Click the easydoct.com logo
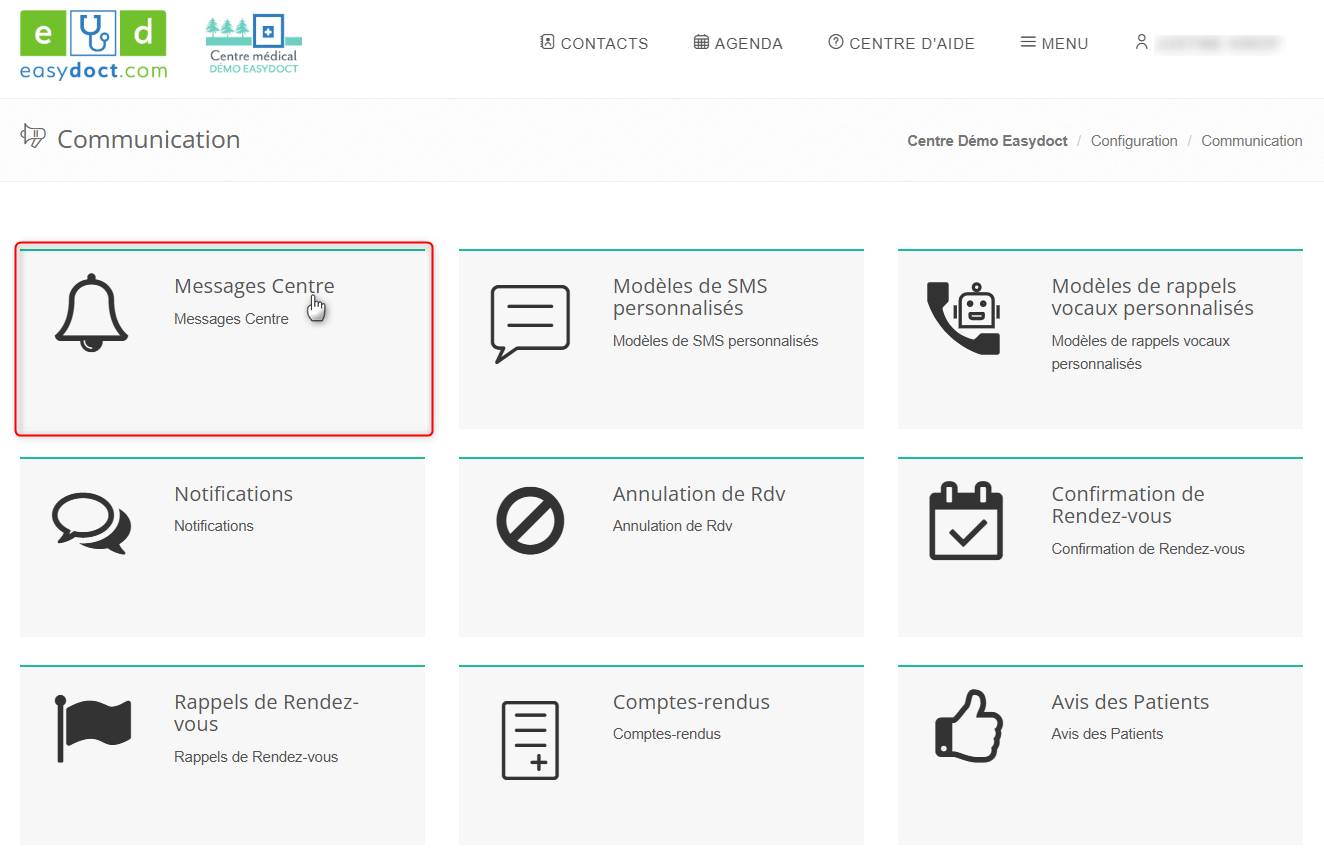The height and width of the screenshot is (859, 1324). point(93,44)
